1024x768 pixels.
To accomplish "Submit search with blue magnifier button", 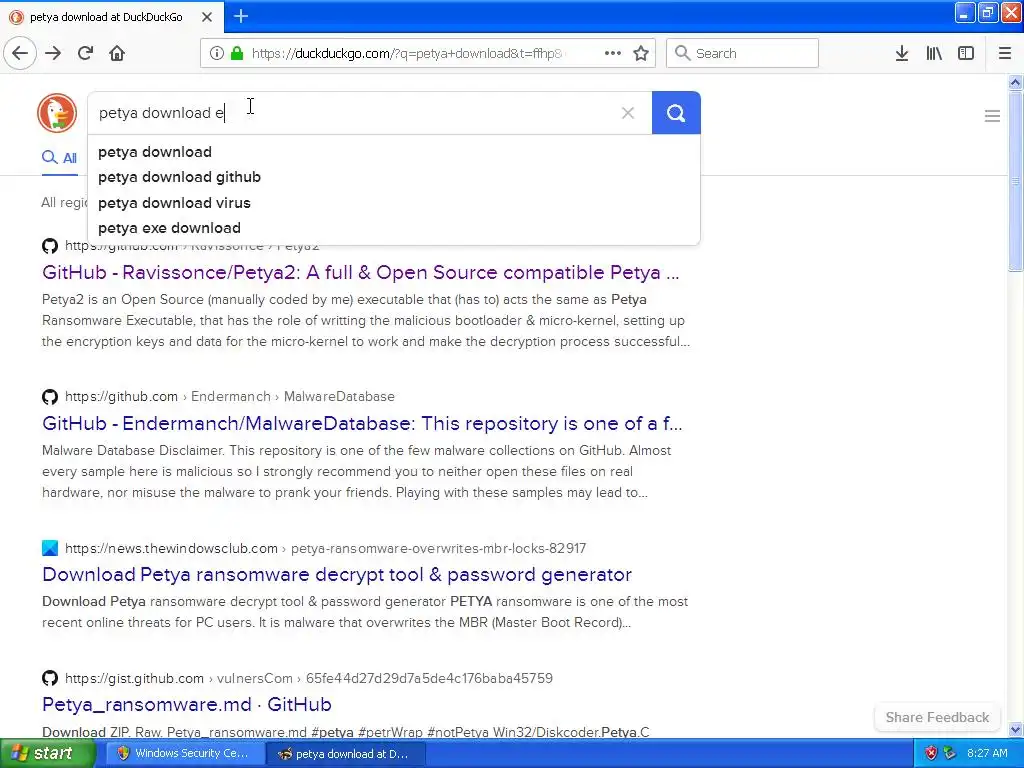I will [676, 113].
